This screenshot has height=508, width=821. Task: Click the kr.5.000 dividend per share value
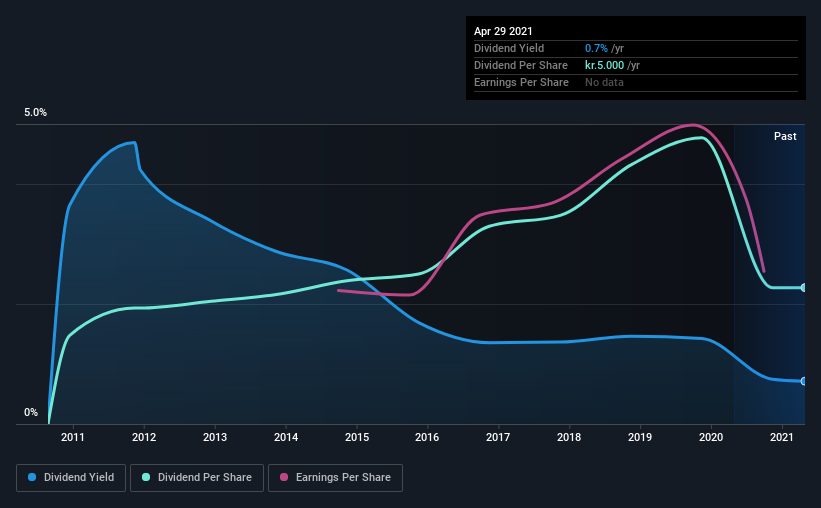point(604,65)
